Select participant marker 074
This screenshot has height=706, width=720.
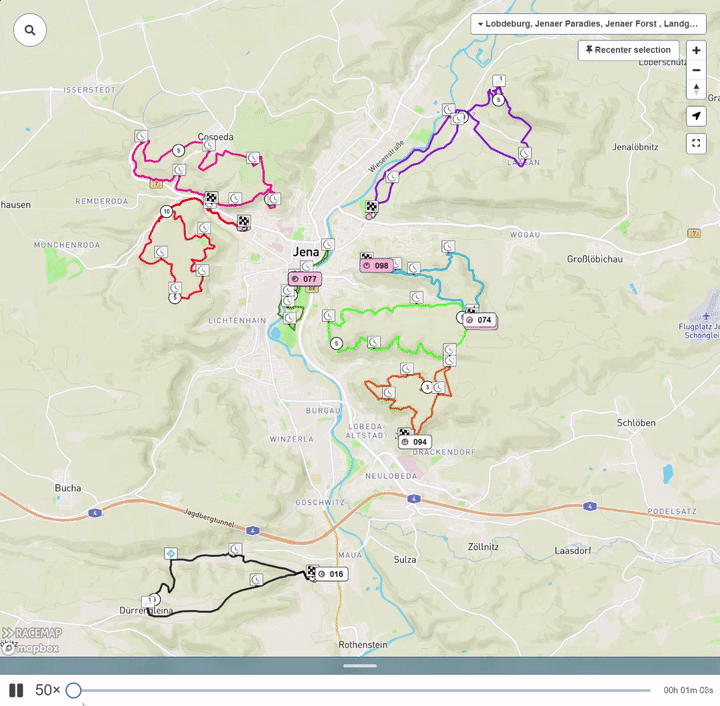click(480, 320)
